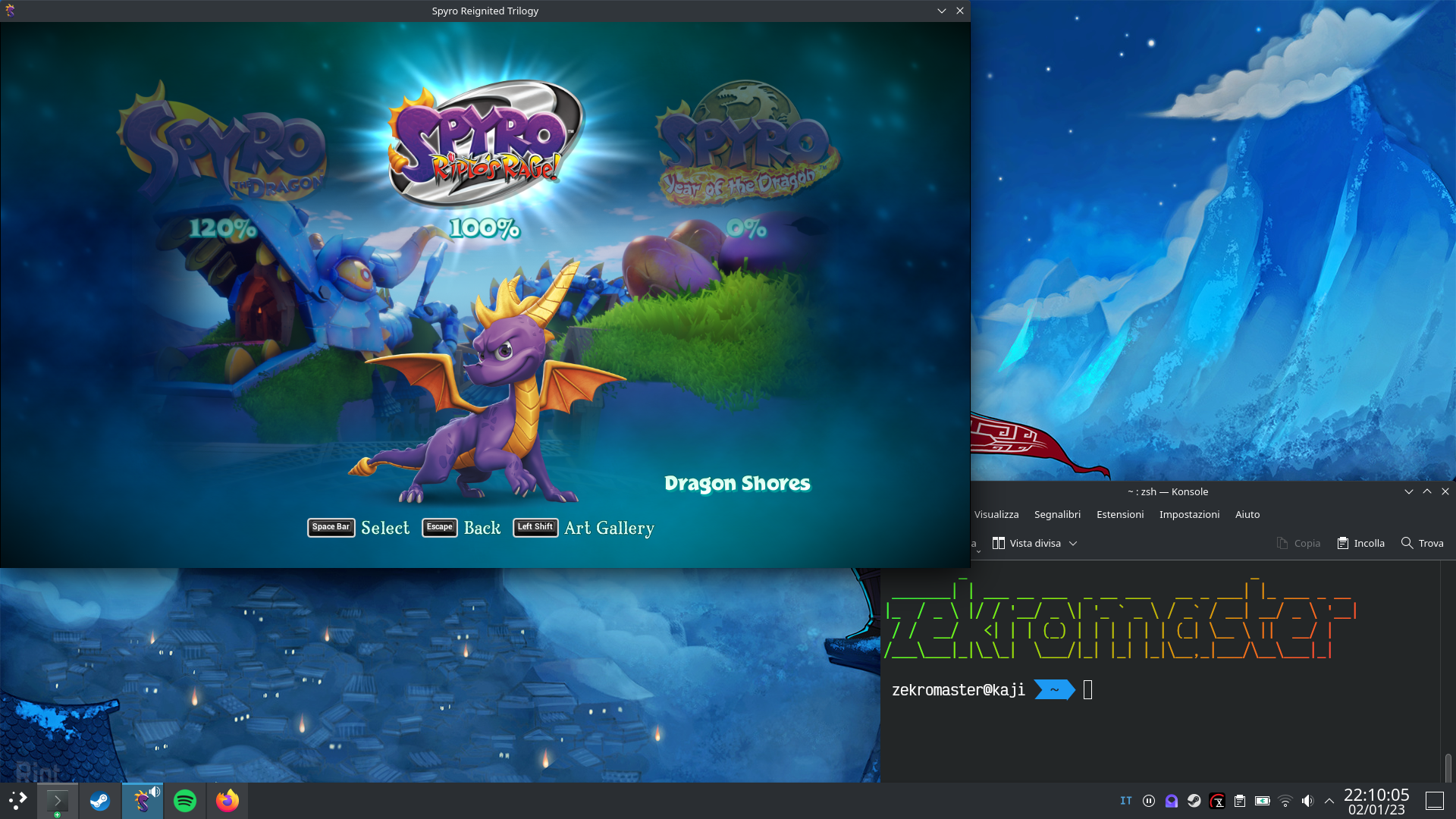The width and height of the screenshot is (1456, 819).
Task: Open the Impostazioni menu in Konsole
Action: tap(1189, 515)
